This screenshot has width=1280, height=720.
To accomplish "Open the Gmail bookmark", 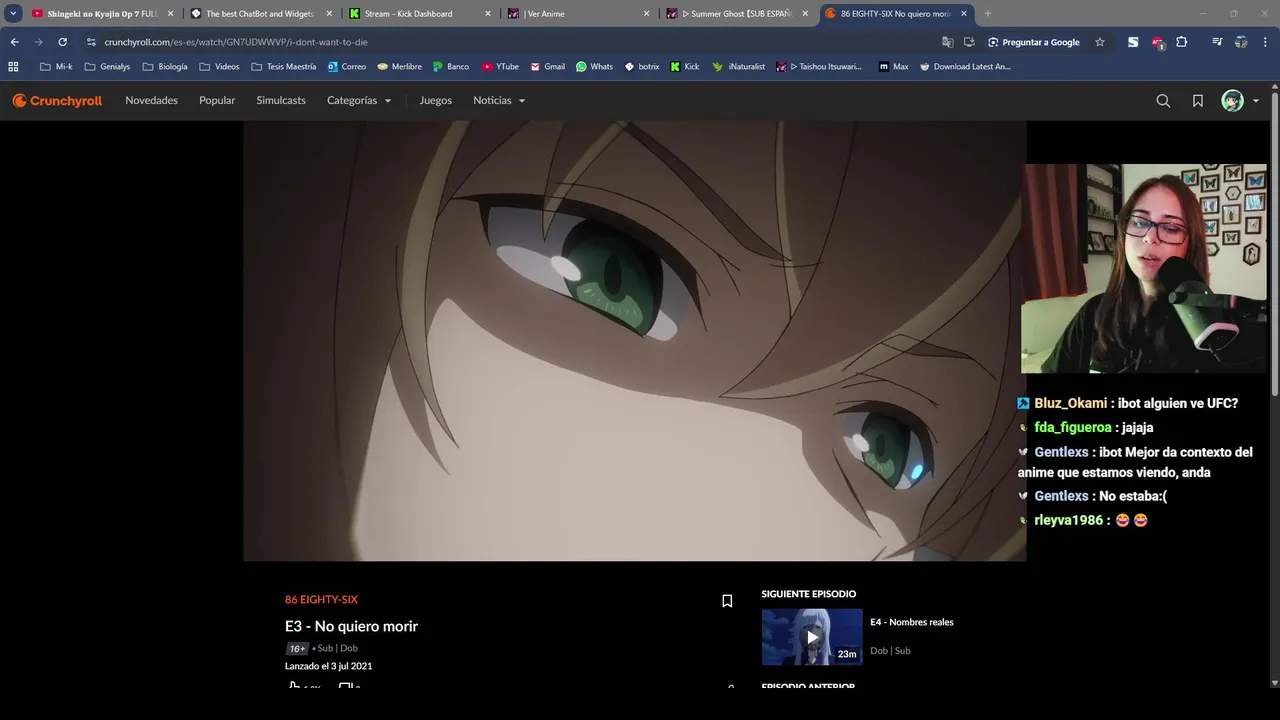I will point(547,67).
